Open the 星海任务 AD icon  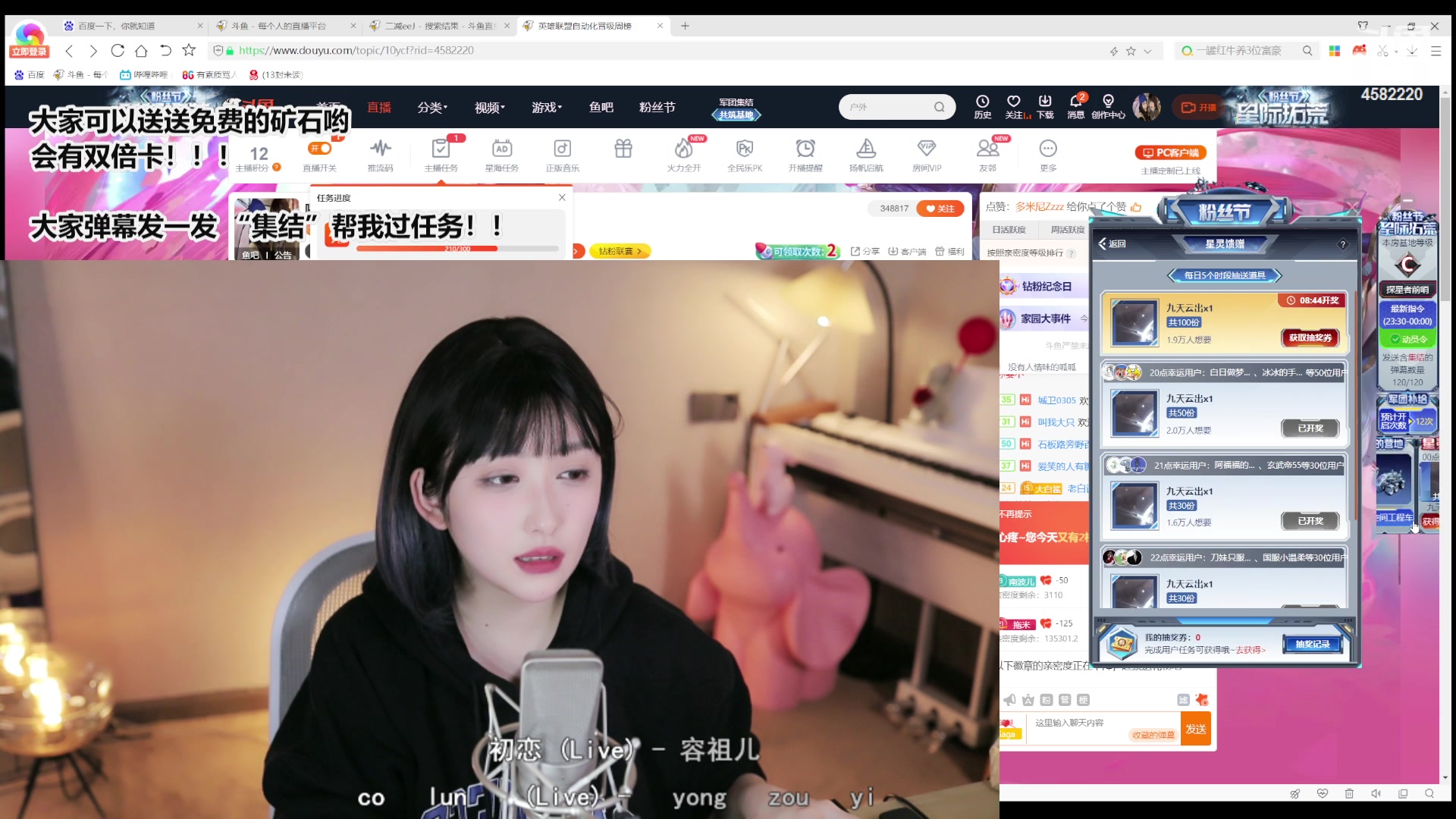pos(501,149)
